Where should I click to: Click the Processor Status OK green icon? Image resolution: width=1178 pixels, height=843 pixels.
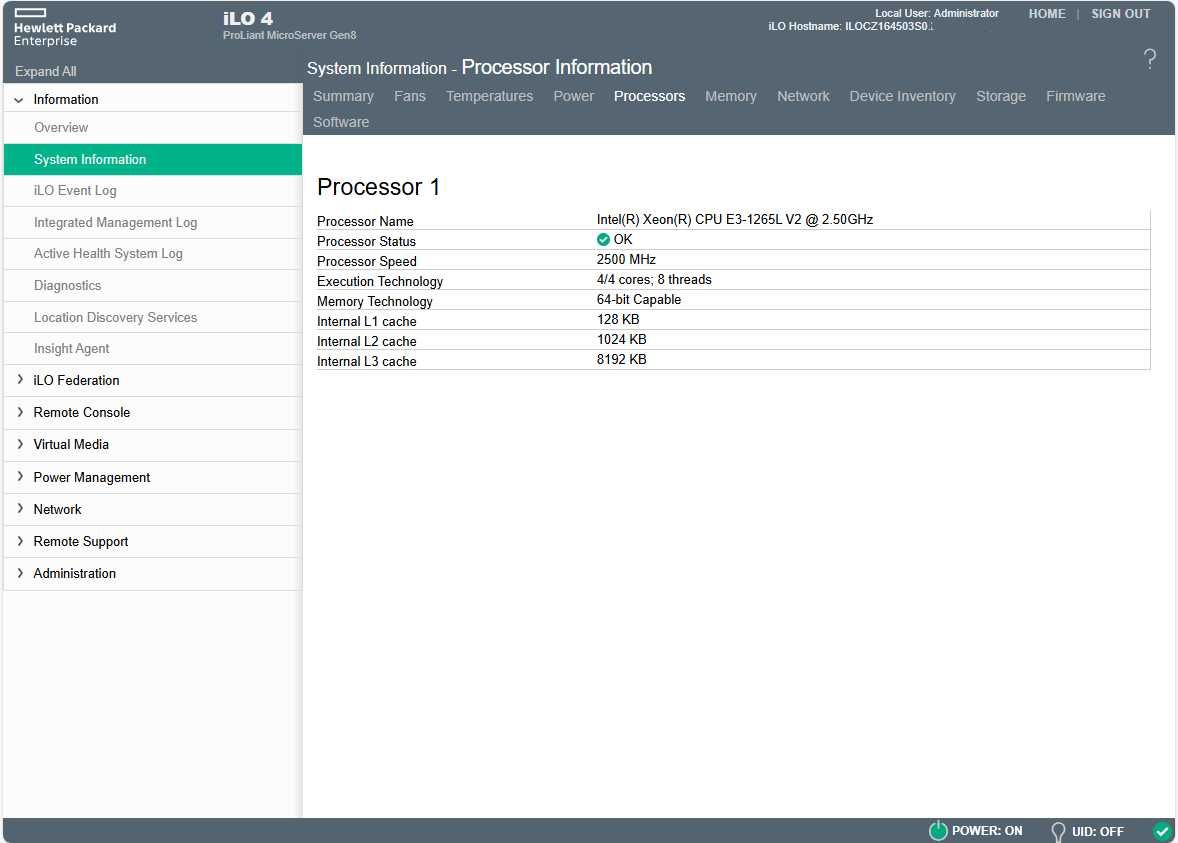tap(603, 240)
